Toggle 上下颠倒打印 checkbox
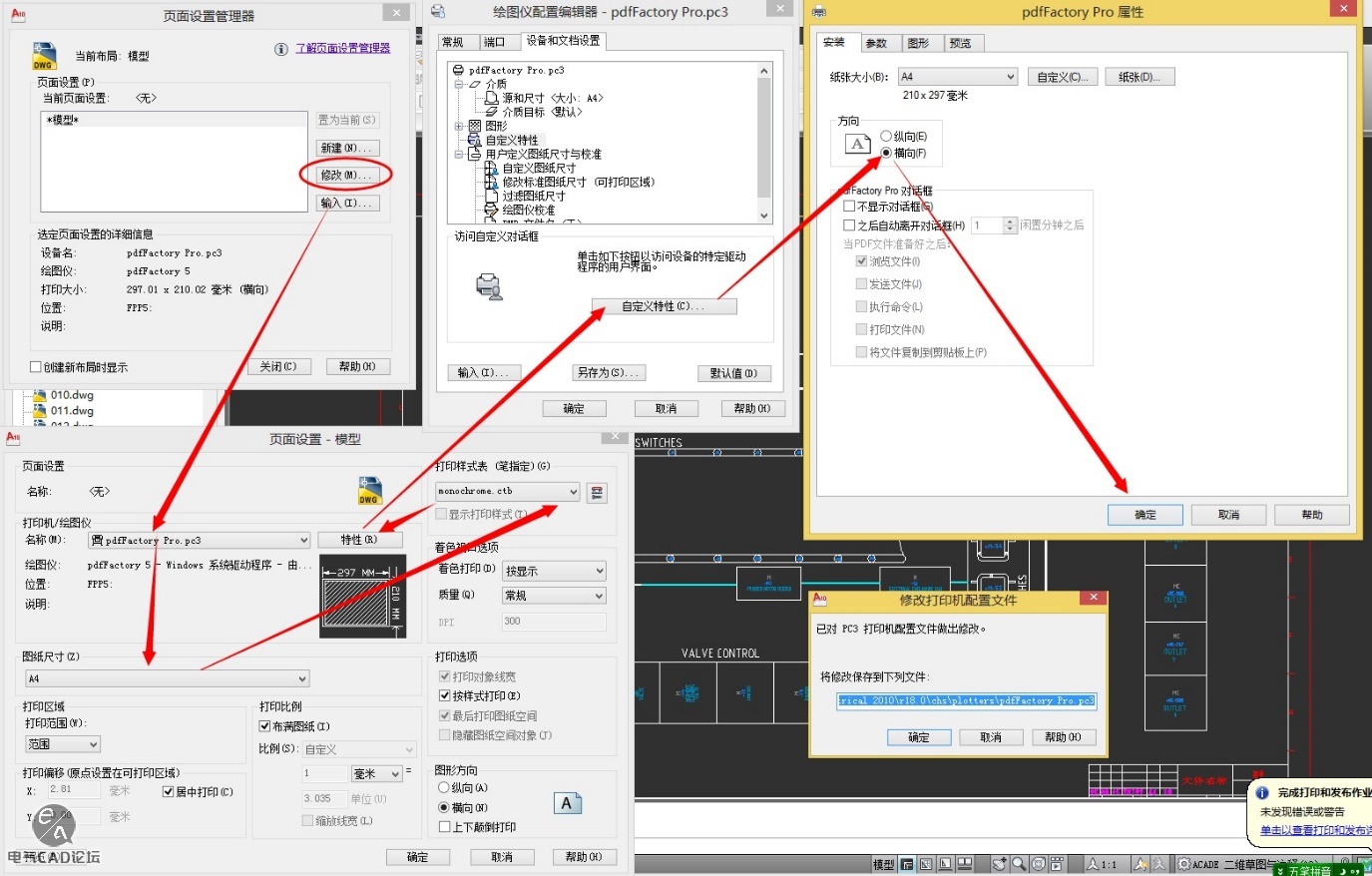The height and width of the screenshot is (876, 1372). (x=445, y=827)
